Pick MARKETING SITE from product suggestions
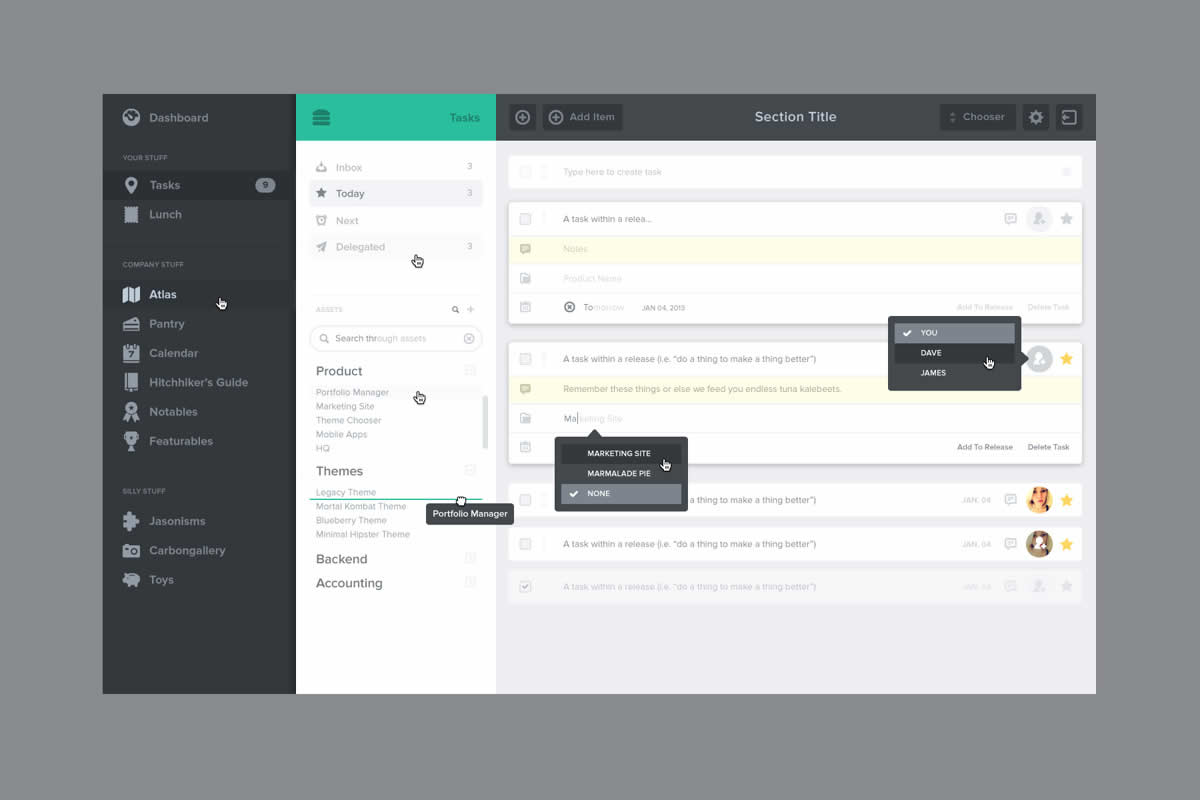This screenshot has height=800, width=1200. pos(621,453)
